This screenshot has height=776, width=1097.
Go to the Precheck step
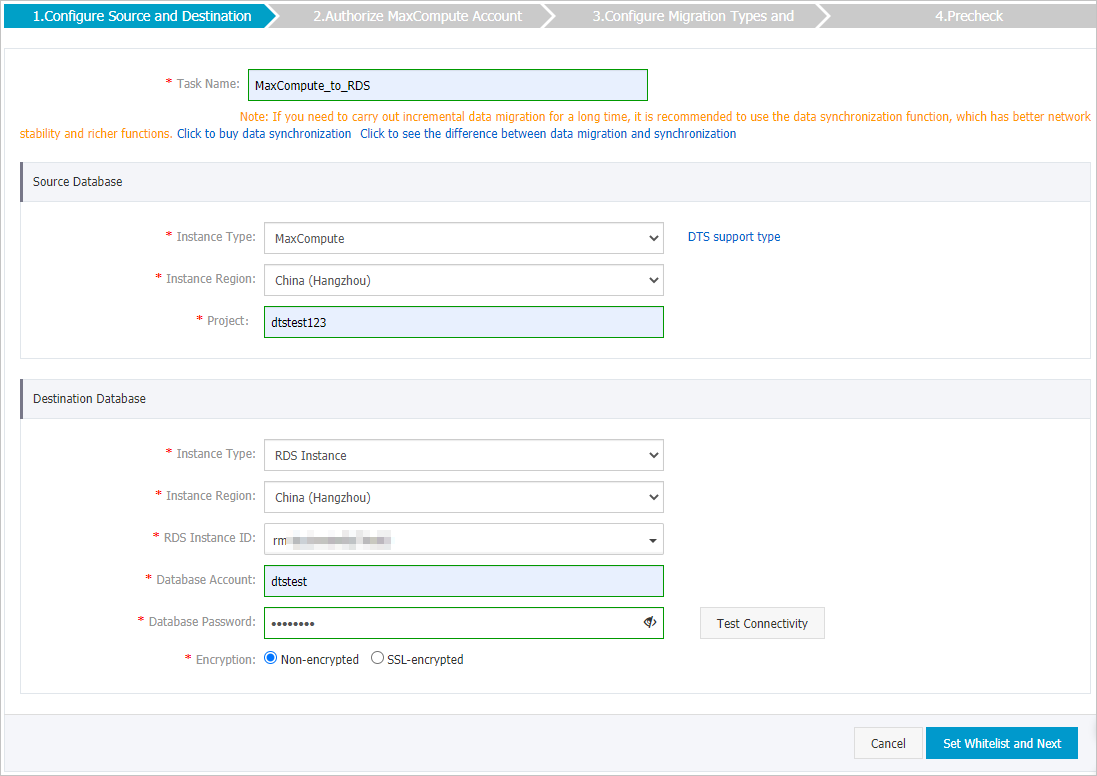pos(968,15)
